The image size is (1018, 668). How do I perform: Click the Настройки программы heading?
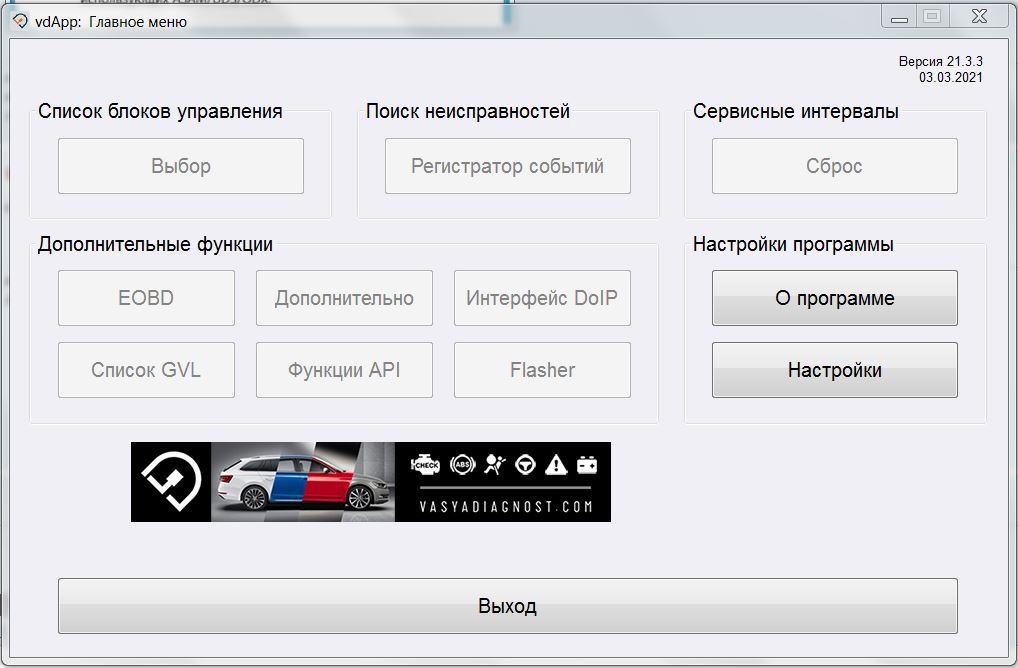[793, 244]
